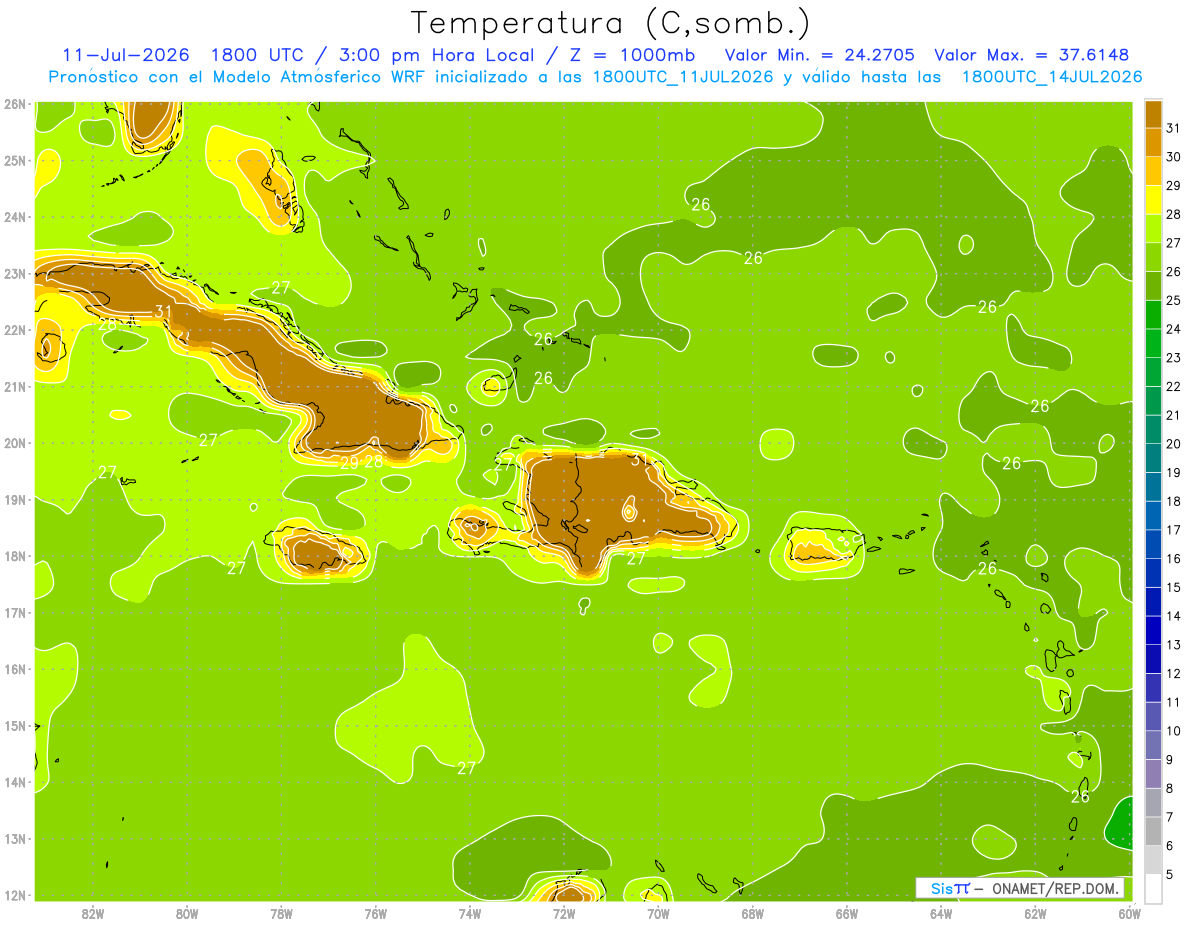Click the title 'Temperatura (C,somb.)'
1200x927 pixels.
611,23
